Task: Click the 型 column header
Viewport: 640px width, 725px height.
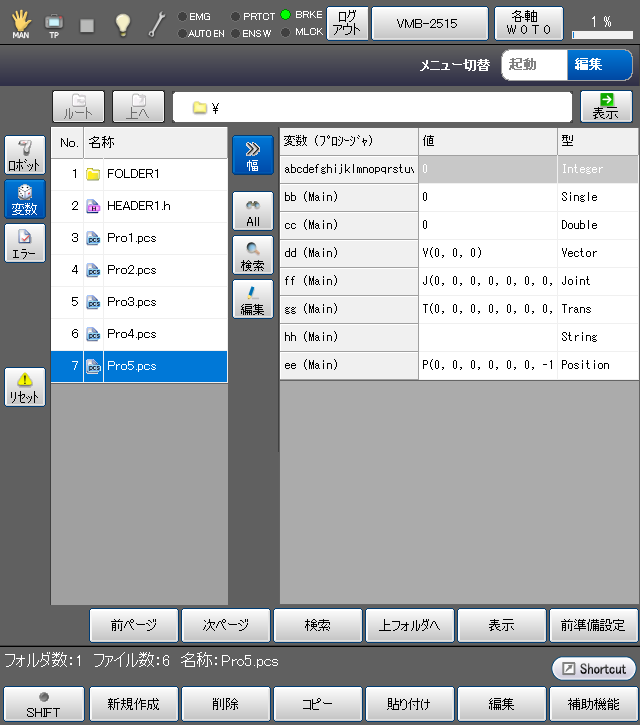Action: coord(597,141)
